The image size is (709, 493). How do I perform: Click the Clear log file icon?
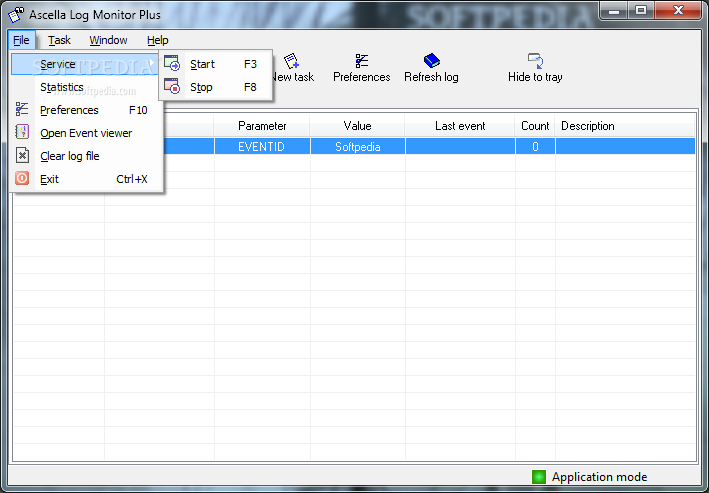tap(22, 155)
